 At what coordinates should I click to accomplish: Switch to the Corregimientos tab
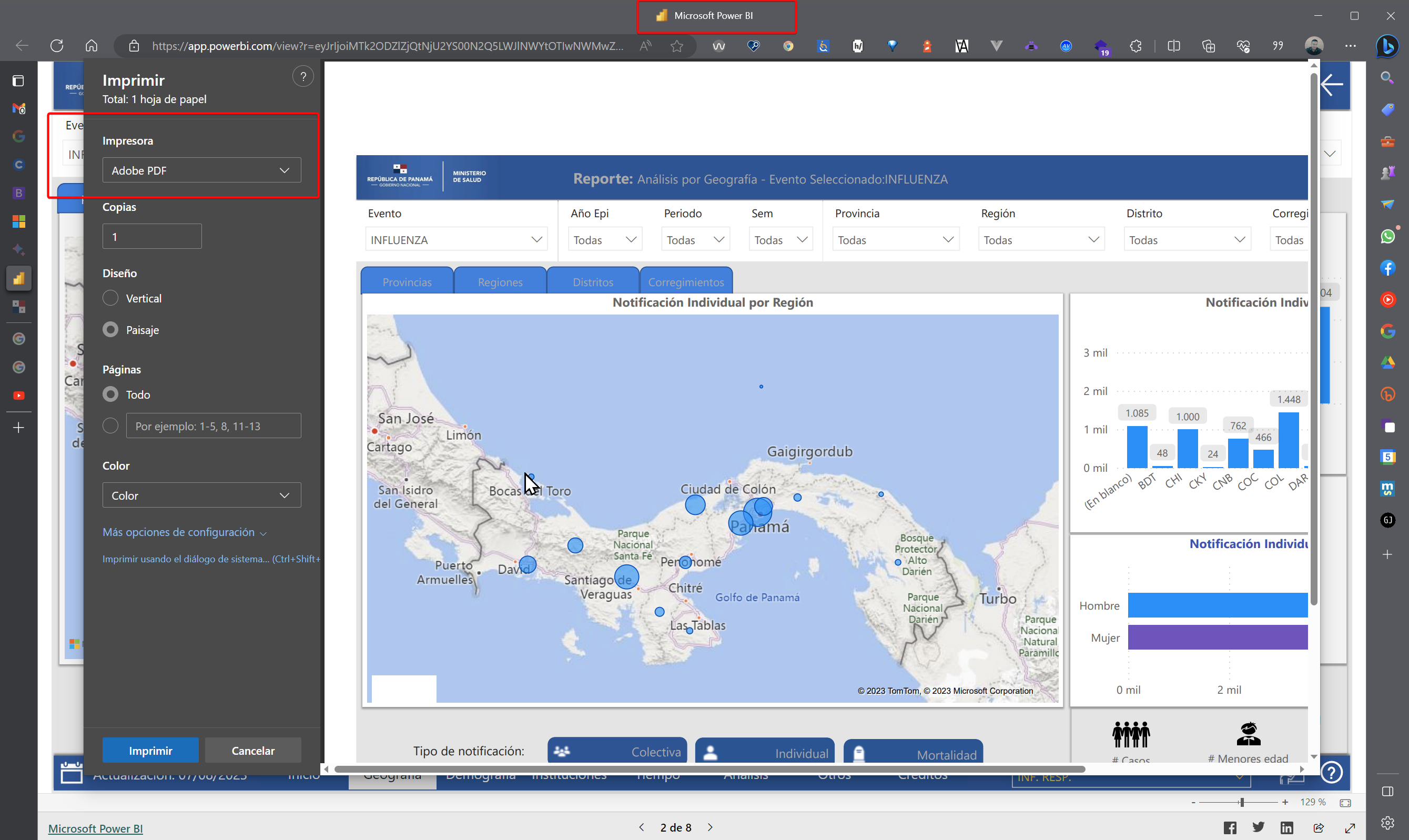click(x=686, y=281)
